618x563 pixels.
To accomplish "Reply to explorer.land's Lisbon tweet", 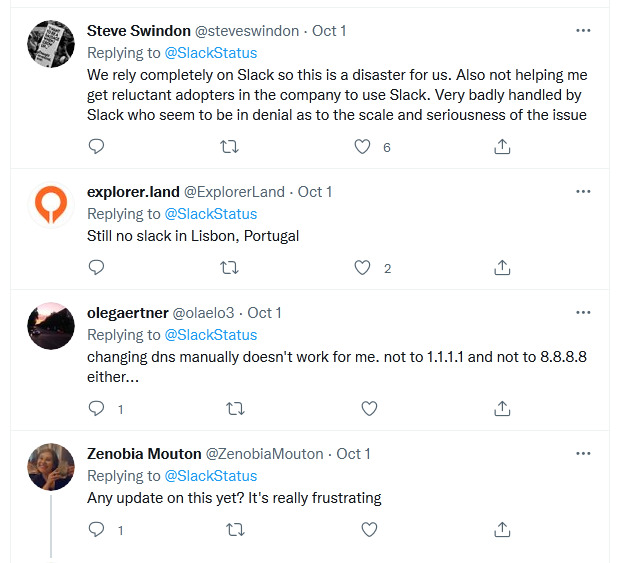I will 96,267.
